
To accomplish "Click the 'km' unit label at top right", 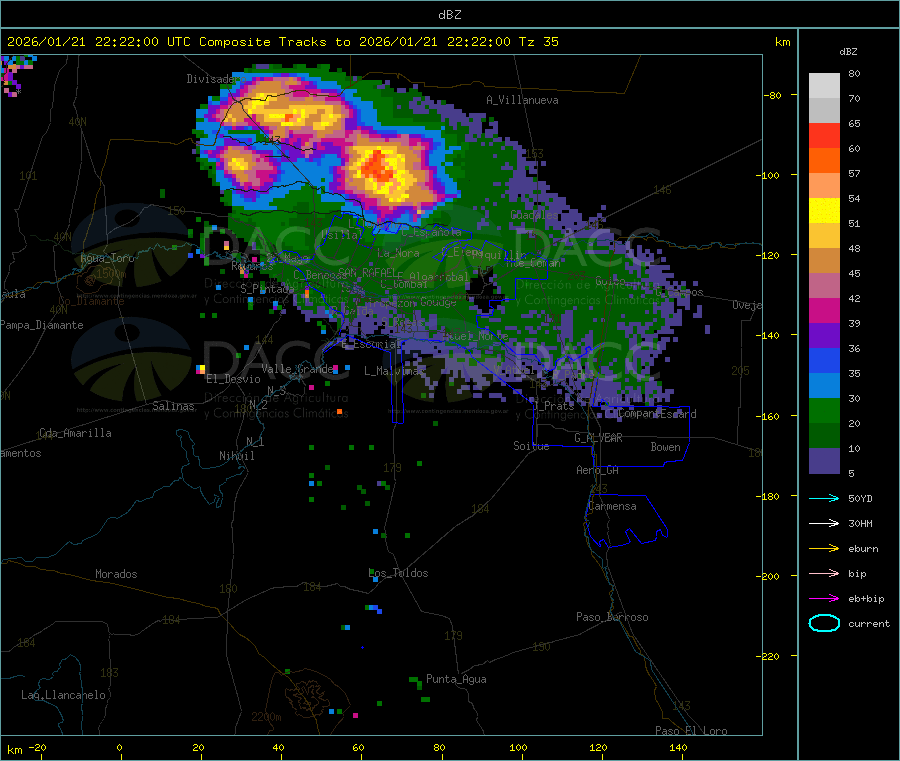I will (782, 42).
